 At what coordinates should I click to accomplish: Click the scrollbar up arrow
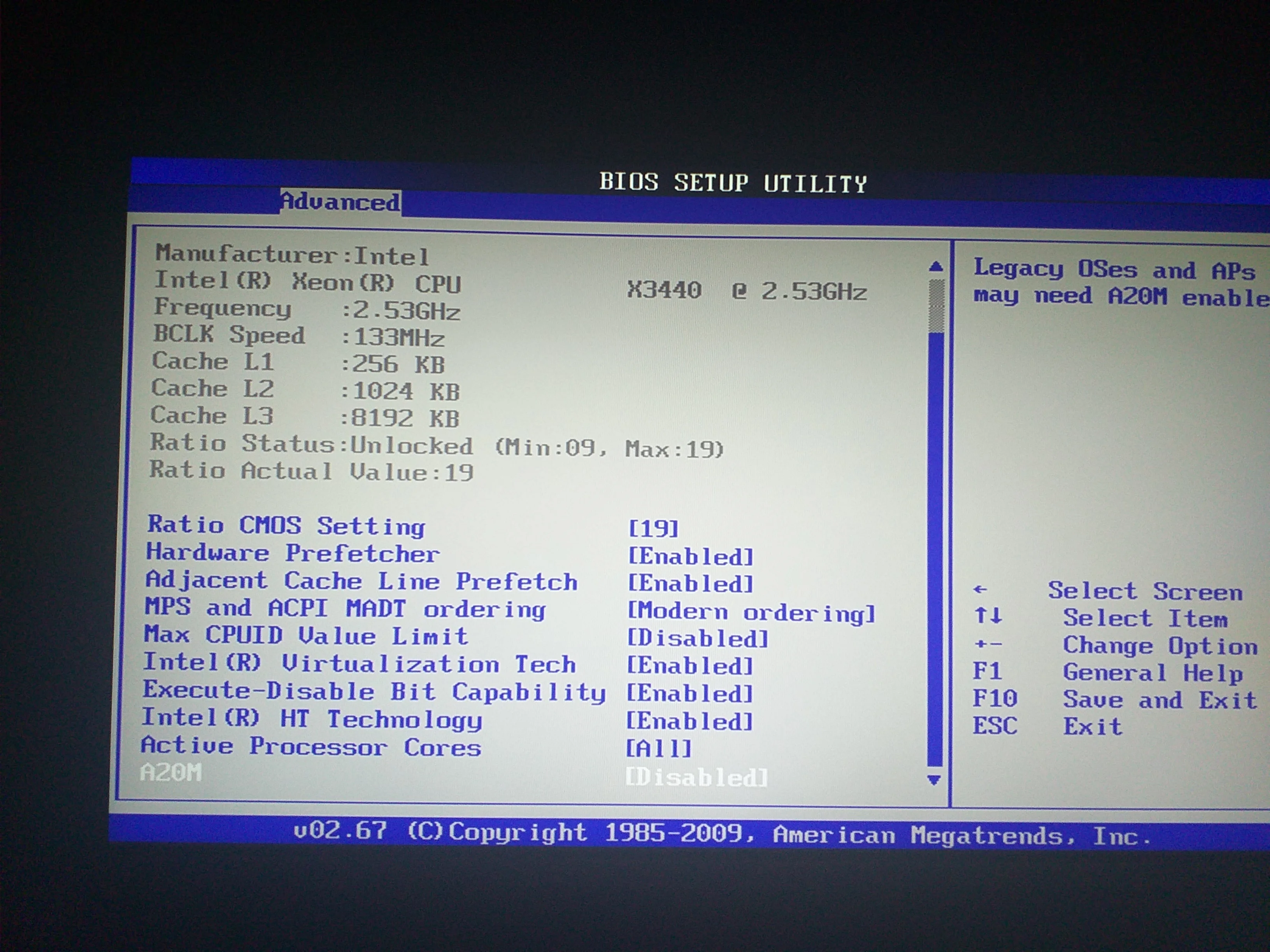point(936,266)
